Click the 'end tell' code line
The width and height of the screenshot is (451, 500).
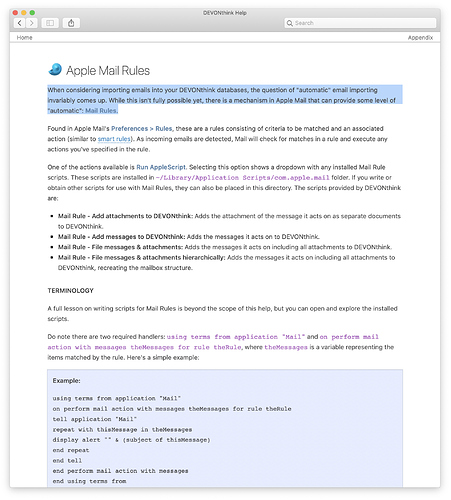coord(67,461)
